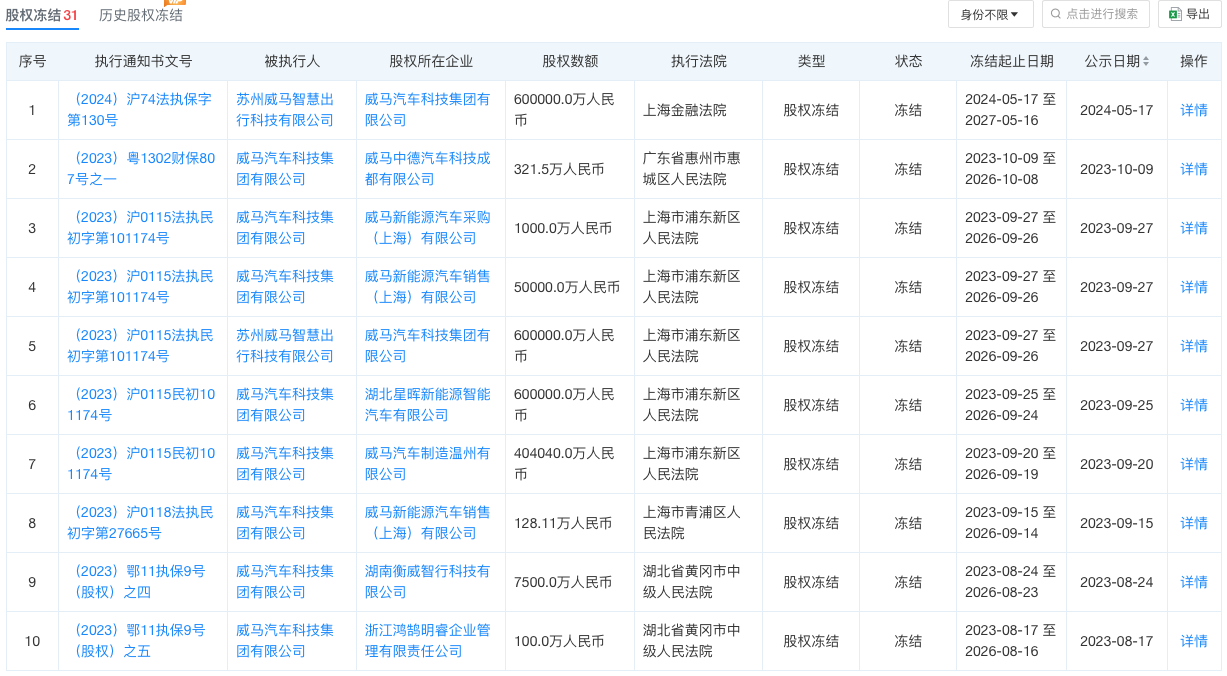Open case (2023)鄂11执保9号(股权)之四
1227x676 pixels.
[x=137, y=582]
